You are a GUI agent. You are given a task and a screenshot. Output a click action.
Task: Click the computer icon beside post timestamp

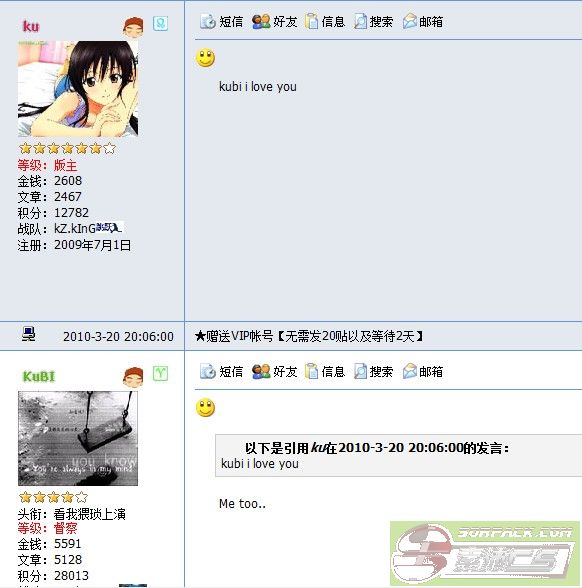click(x=28, y=333)
